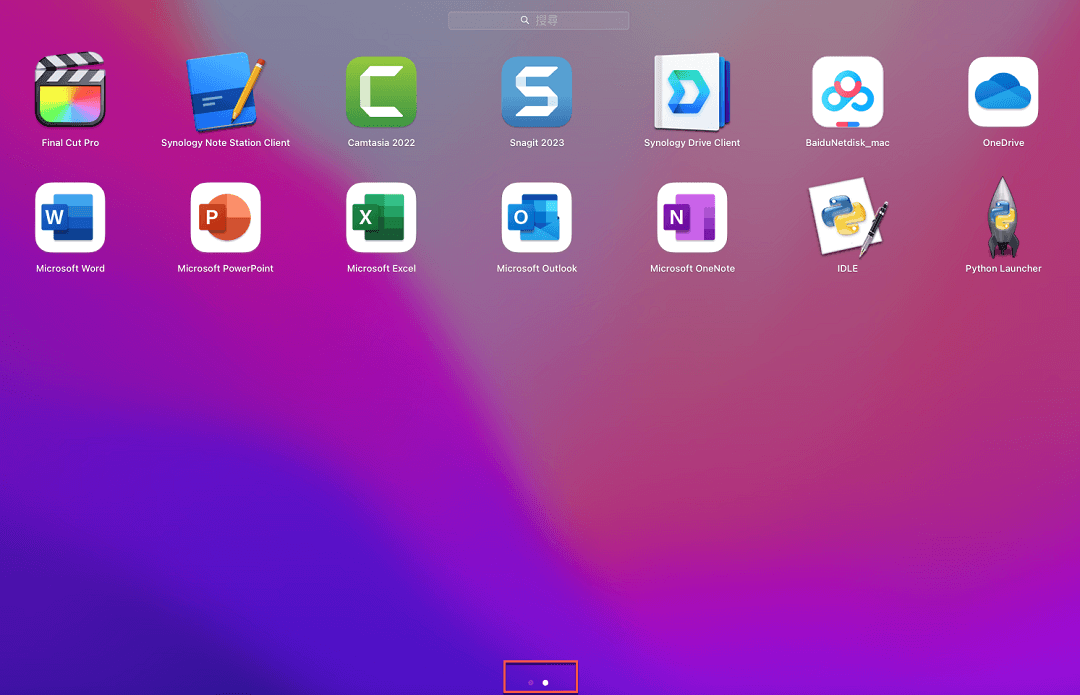This screenshot has height=695, width=1080.
Task: Click the "Microsoft PowerPoint" label text
Action: (225, 269)
